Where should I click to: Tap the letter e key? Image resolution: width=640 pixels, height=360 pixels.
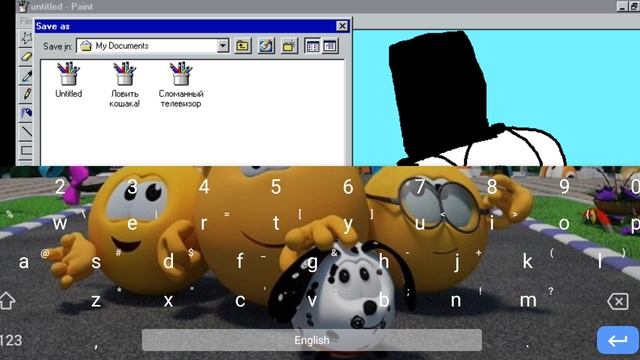tap(132, 224)
